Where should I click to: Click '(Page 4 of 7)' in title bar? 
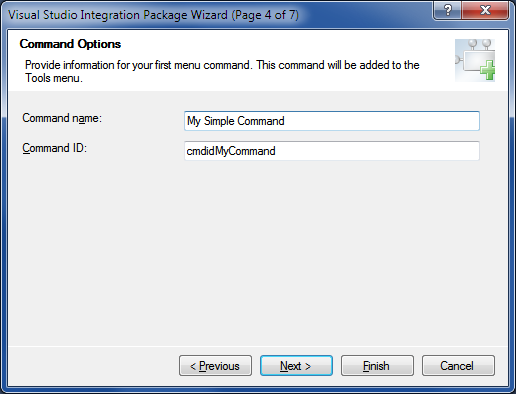[x=265, y=15]
